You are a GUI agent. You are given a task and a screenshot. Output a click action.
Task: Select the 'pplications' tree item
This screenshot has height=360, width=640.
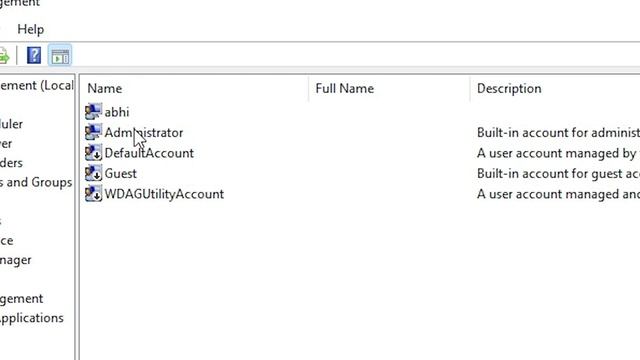click(31, 318)
